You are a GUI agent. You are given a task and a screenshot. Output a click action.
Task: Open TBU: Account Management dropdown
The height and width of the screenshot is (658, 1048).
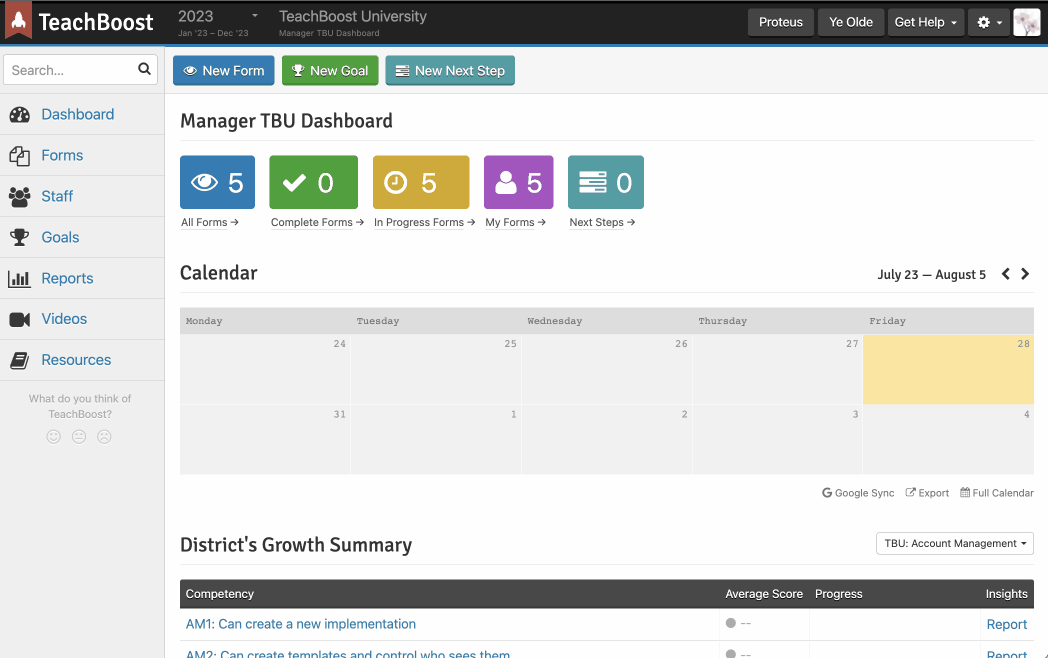(x=954, y=544)
